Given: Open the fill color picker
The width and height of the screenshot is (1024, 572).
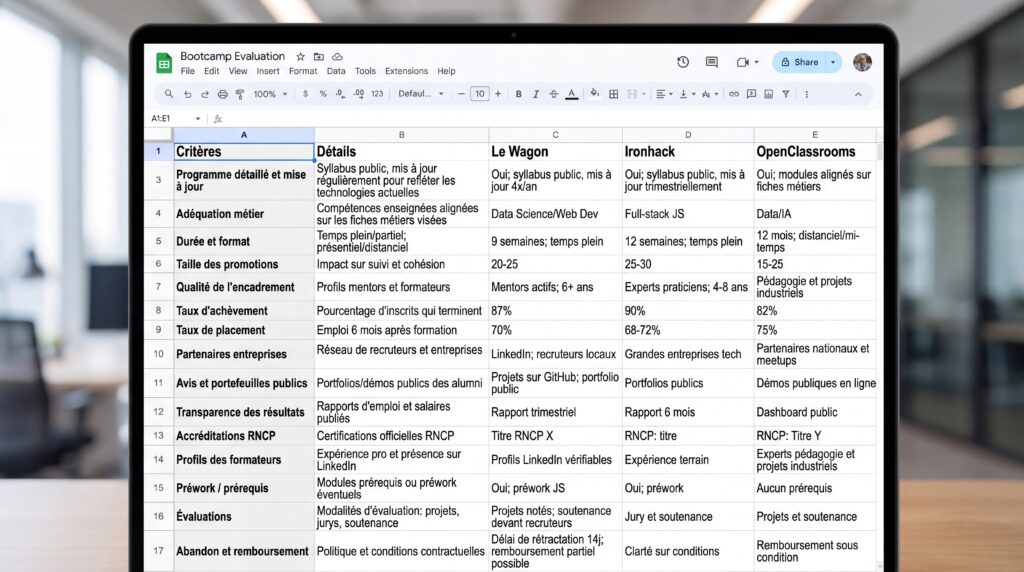Looking at the screenshot, I should pos(594,93).
